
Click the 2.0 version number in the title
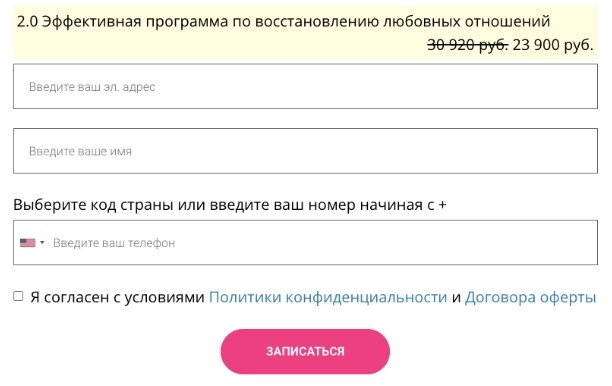tap(27, 21)
